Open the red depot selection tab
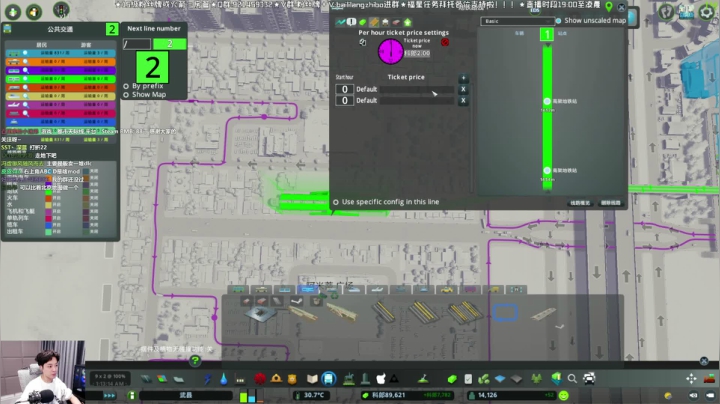The image size is (720, 404). point(396,22)
